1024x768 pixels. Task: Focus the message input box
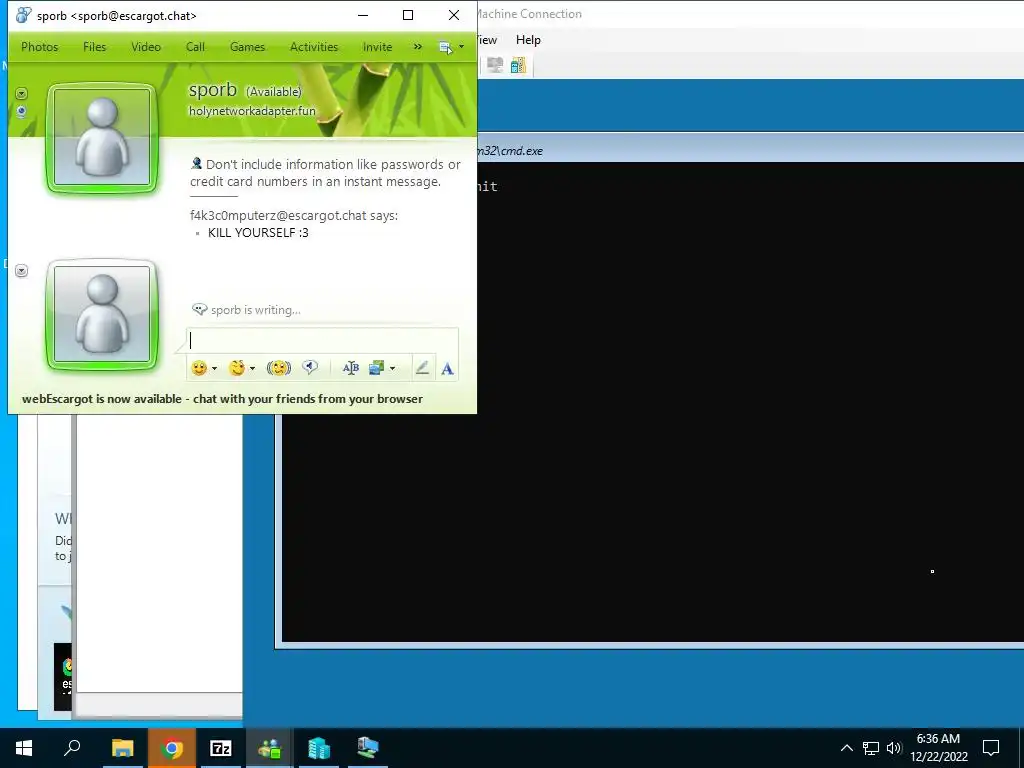(x=323, y=340)
